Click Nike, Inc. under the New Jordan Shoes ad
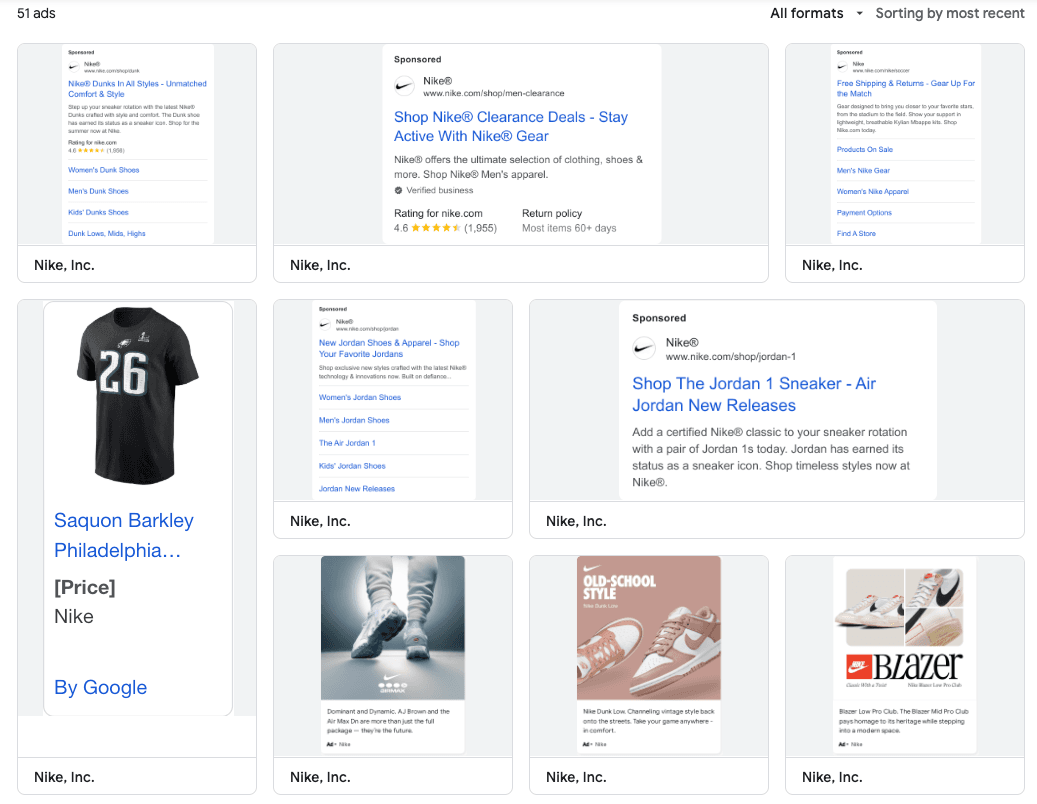1037x804 pixels. (320, 521)
